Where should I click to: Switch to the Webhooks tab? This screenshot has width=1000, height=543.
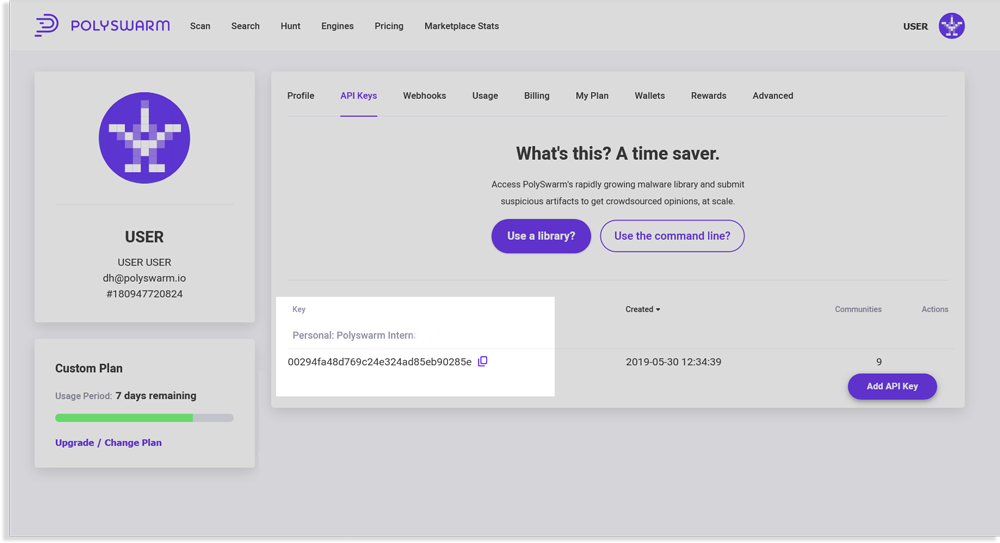[x=424, y=96]
